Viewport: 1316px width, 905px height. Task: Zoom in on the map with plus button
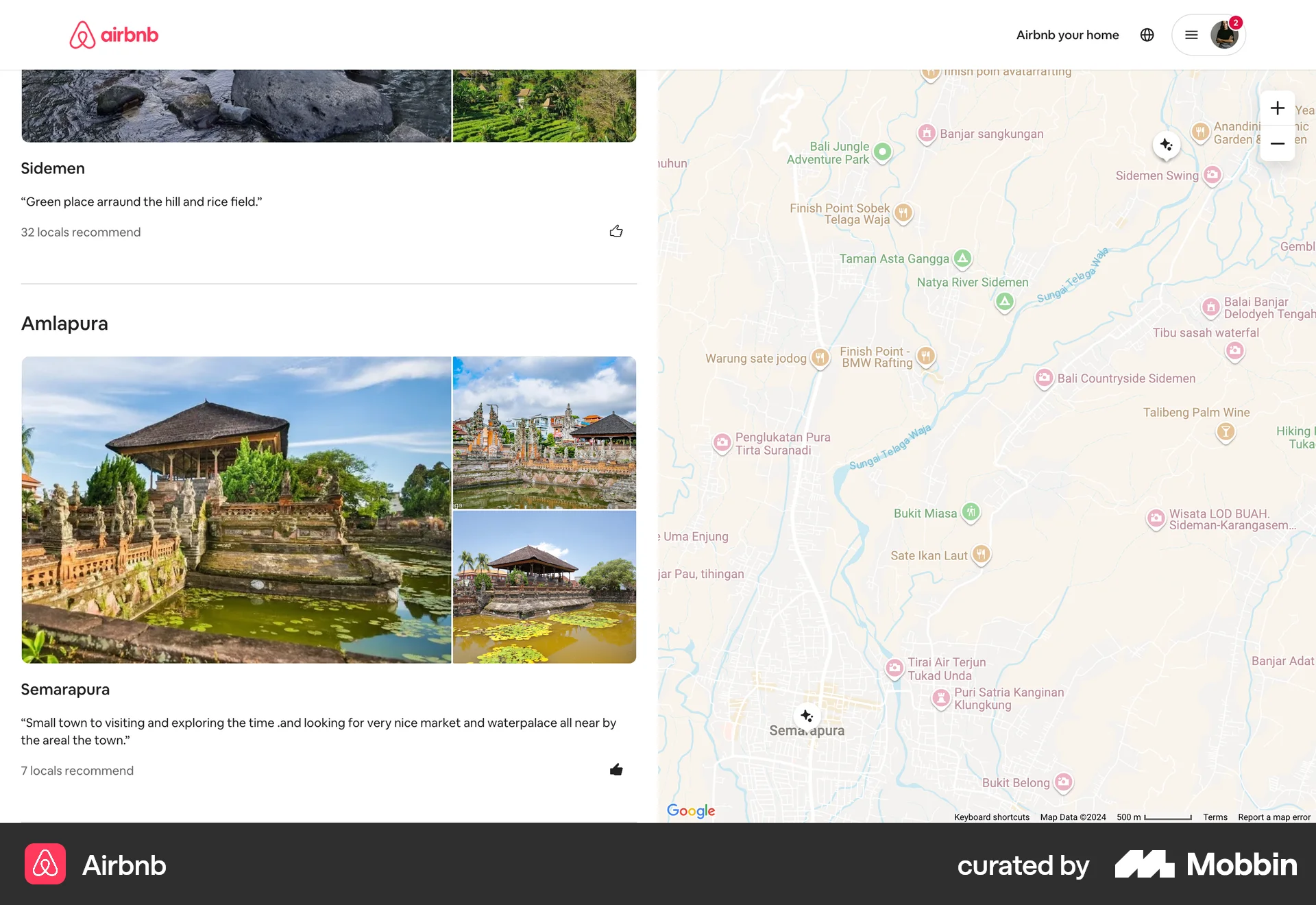pos(1278,108)
